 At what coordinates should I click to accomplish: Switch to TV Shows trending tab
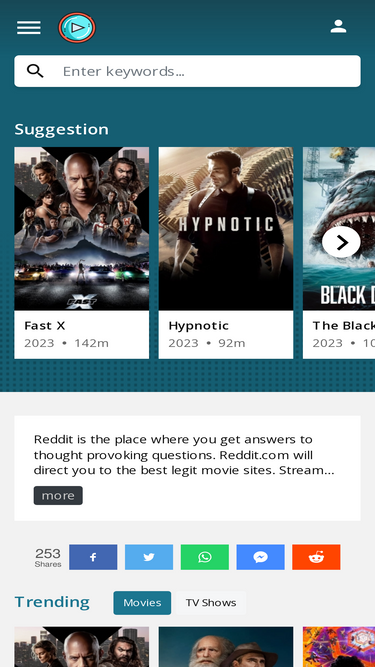click(211, 603)
